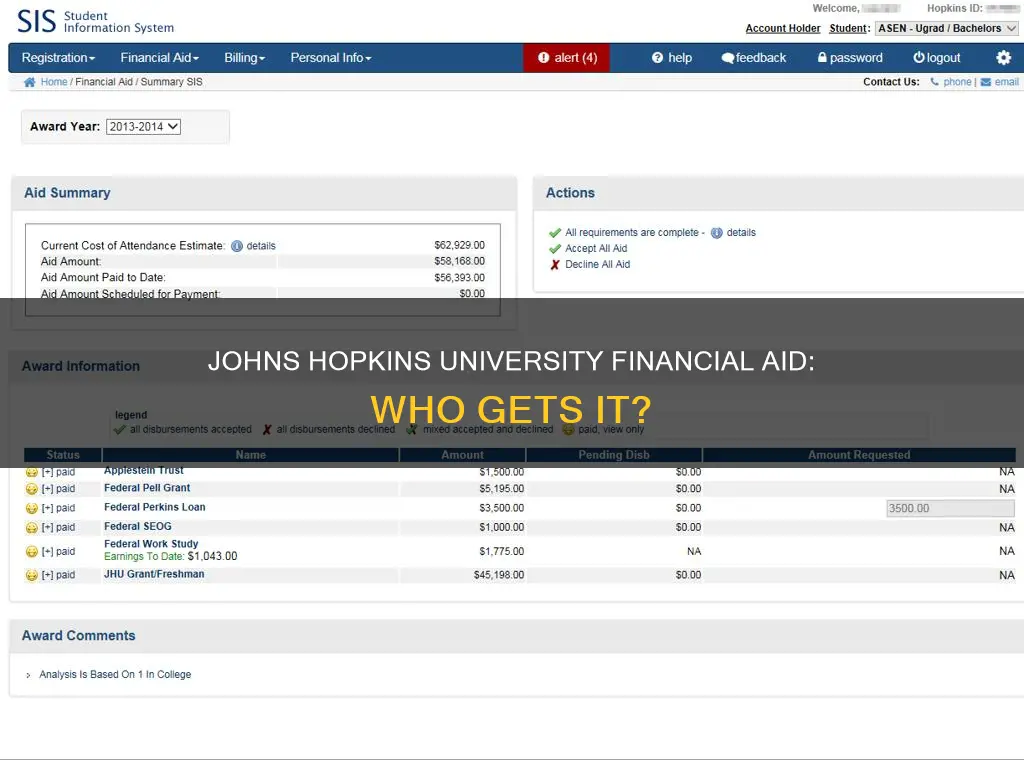Click Federal Work Study award name
This screenshot has height=760, width=1024.
coord(151,543)
